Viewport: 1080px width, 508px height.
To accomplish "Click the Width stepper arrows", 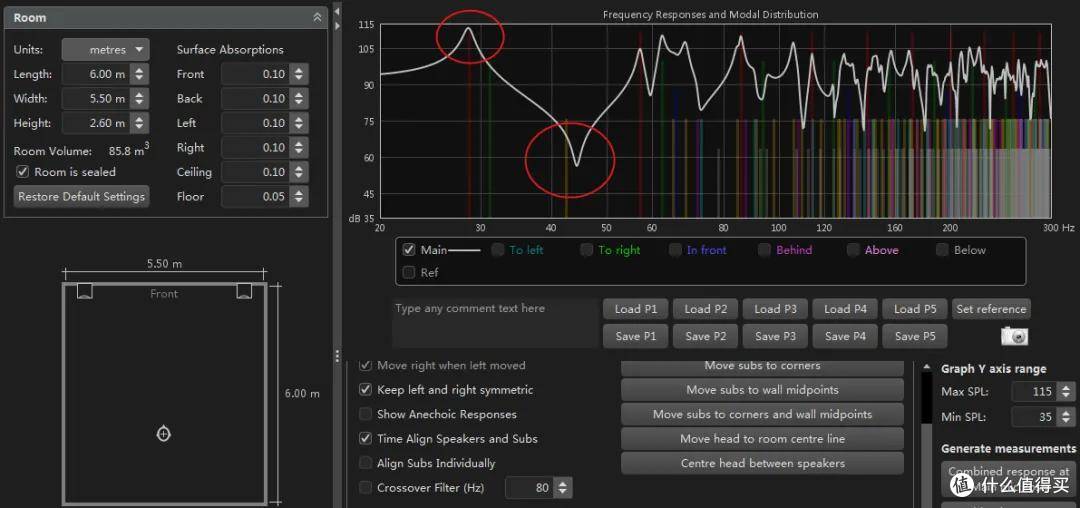I will click(139, 98).
